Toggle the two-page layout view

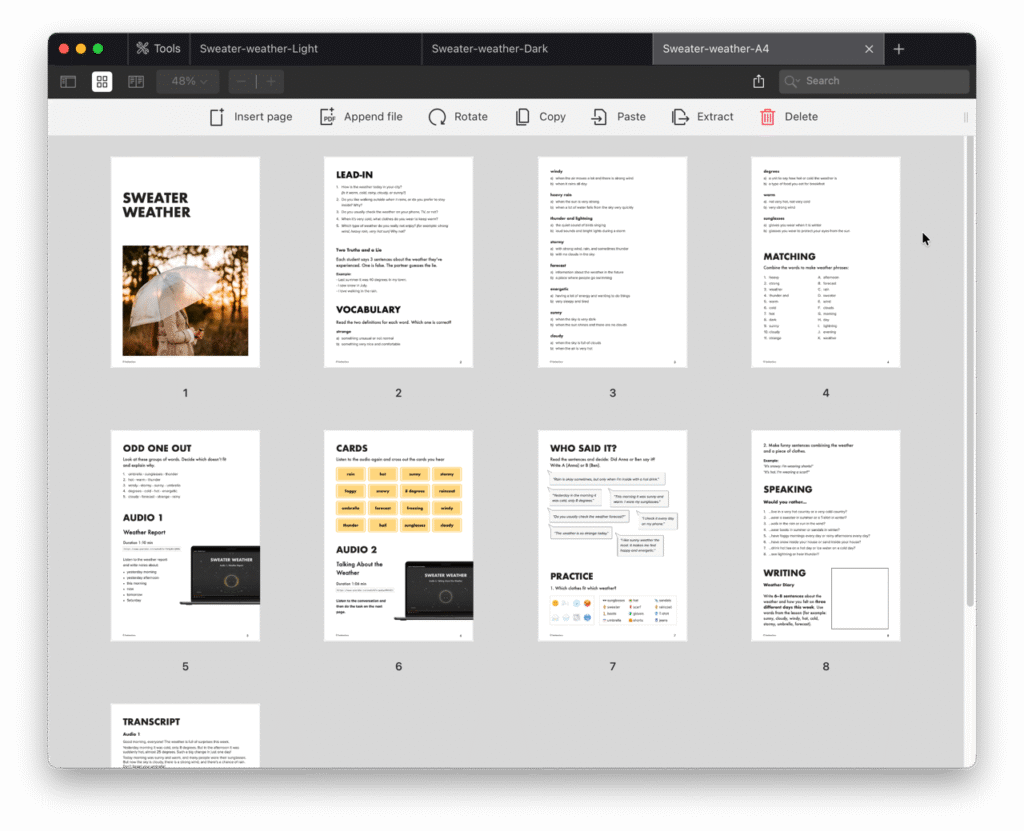(x=136, y=81)
